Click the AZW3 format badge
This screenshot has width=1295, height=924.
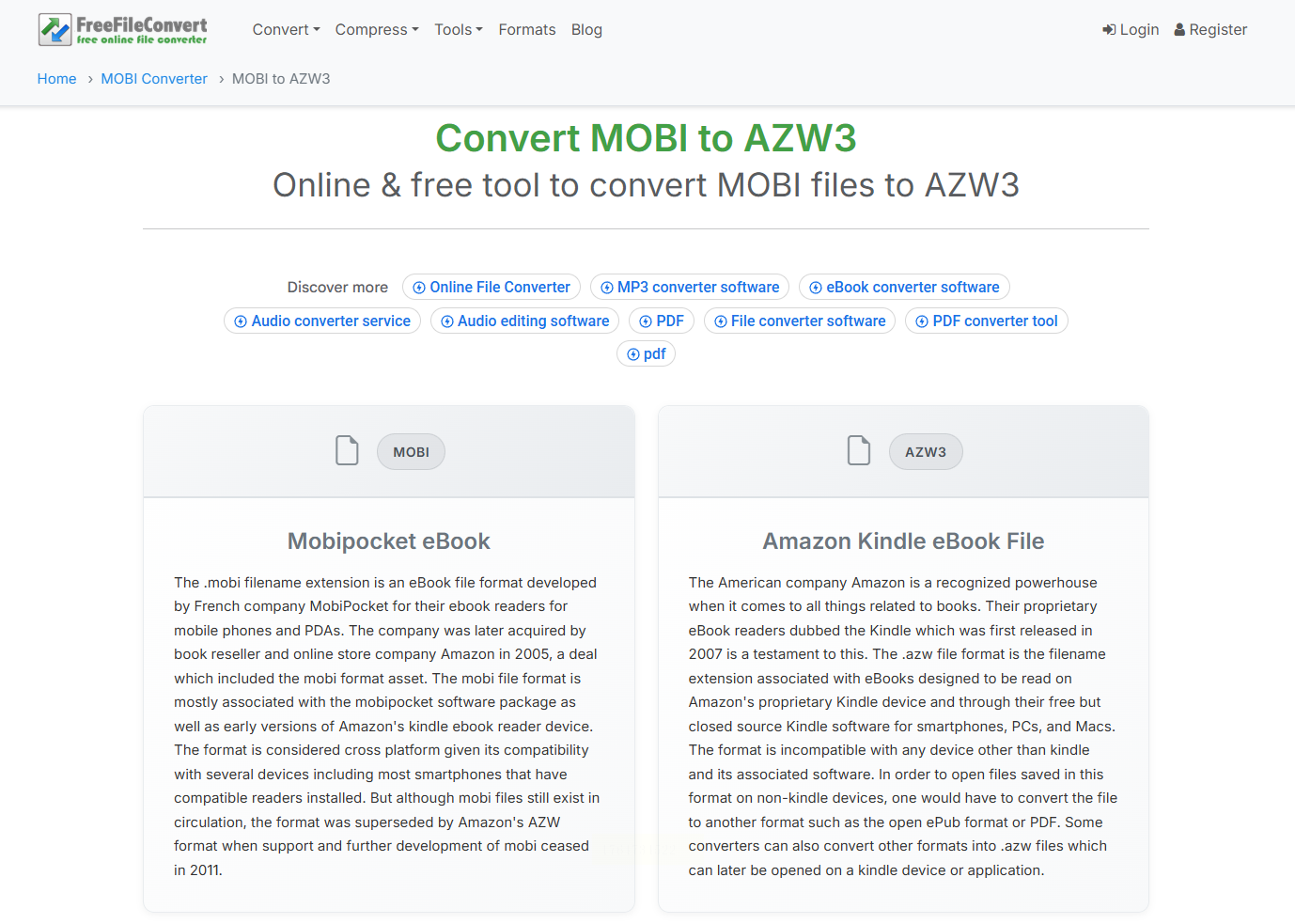(x=926, y=452)
